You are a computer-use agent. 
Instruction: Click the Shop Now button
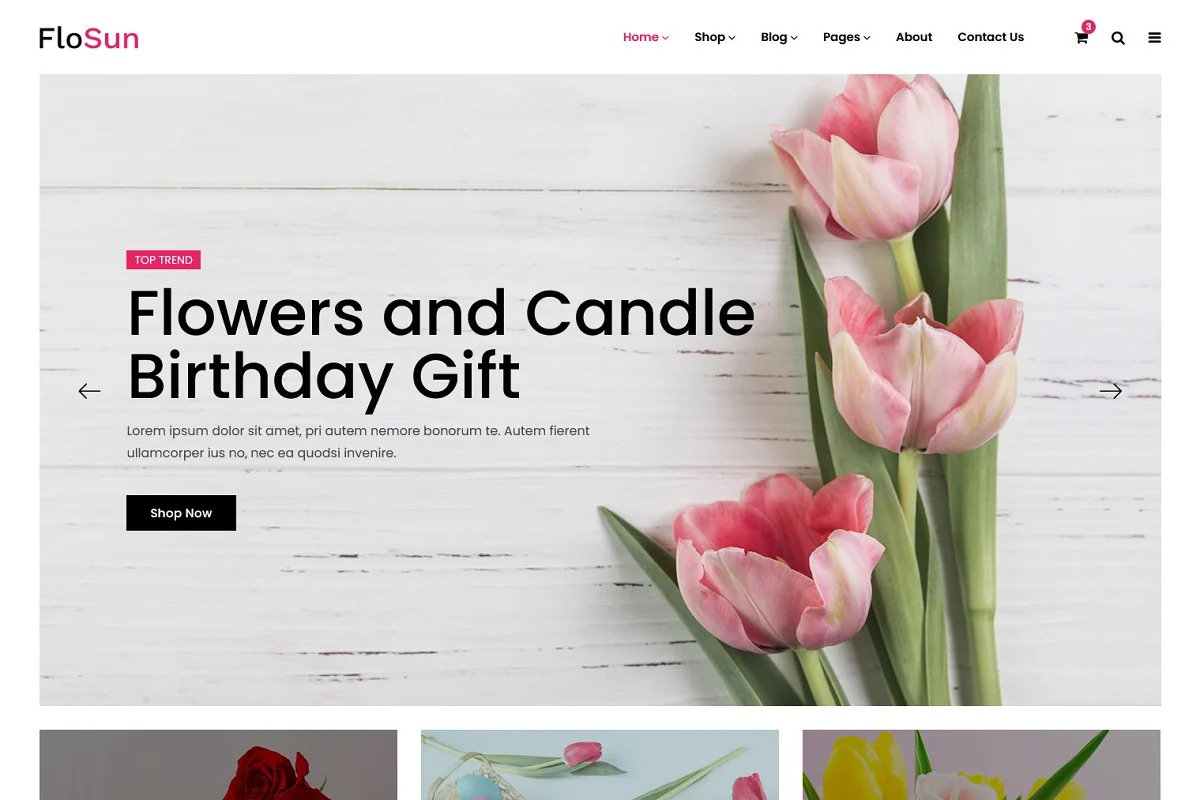[181, 513]
